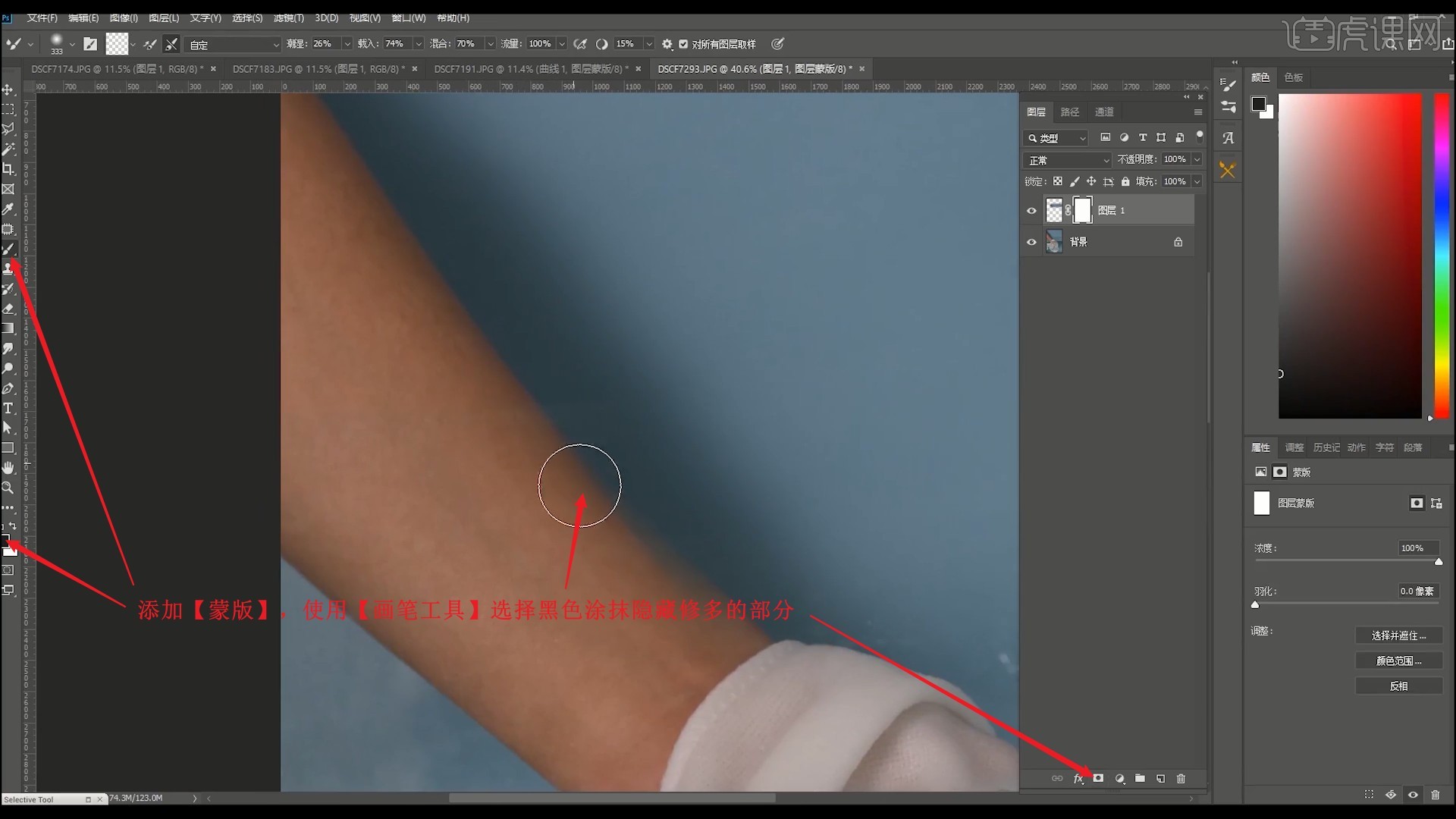Select the Hand tool
Image resolution: width=1456 pixels, height=819 pixels.
[x=8, y=468]
